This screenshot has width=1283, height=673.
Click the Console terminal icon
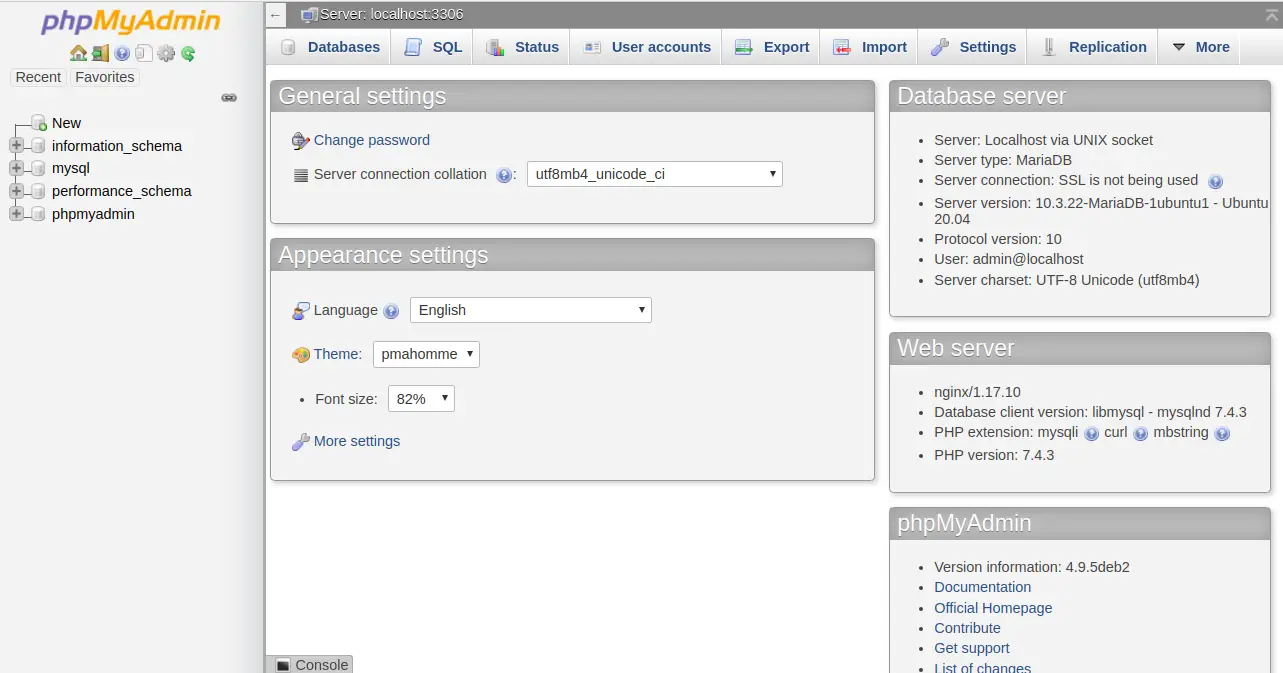click(283, 665)
